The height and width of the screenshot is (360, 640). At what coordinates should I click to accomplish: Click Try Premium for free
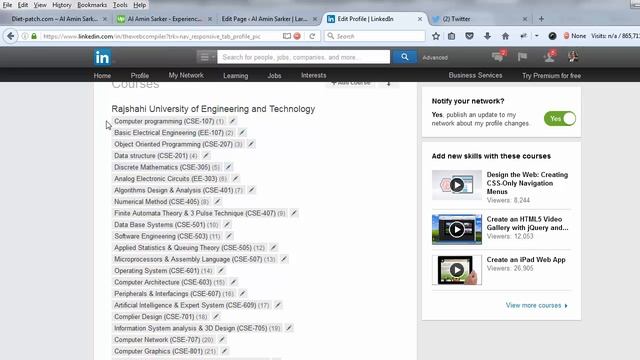coord(551,76)
